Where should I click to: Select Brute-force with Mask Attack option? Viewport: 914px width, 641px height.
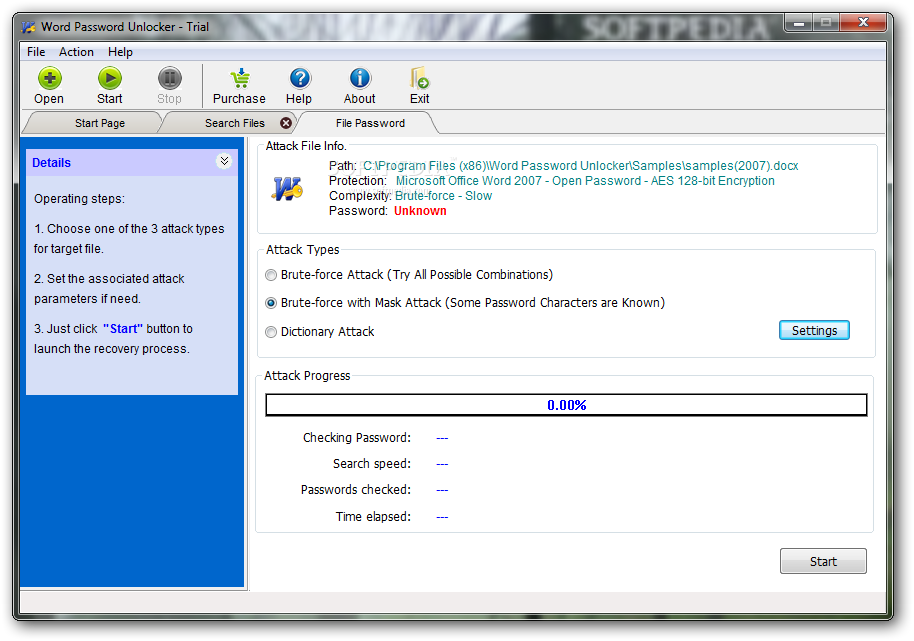coord(271,303)
